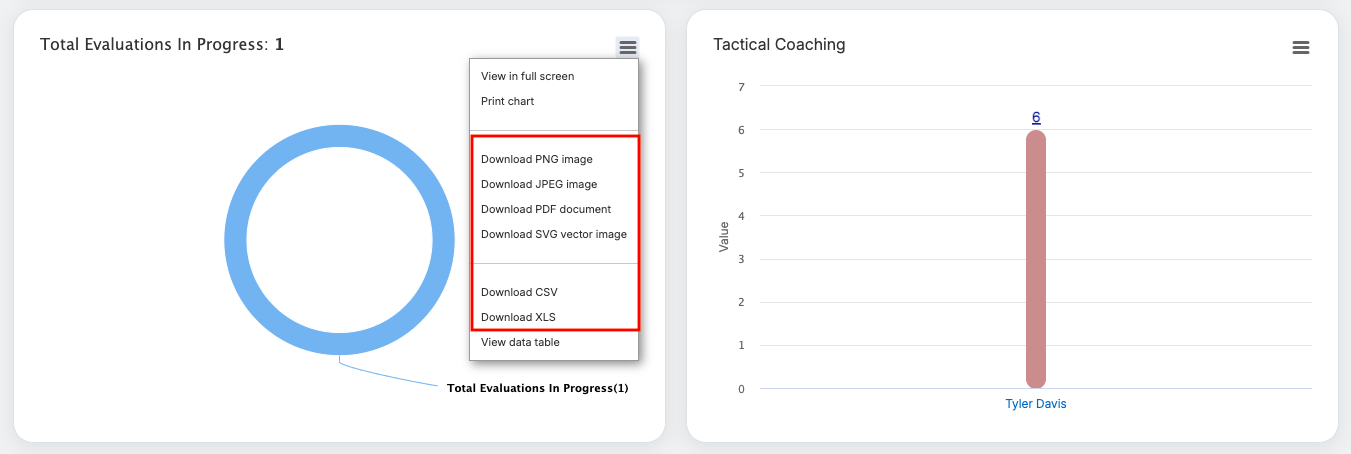Viewport: 1351px width, 454px height.
Task: Select Download JPEG image
Action: 538,184
